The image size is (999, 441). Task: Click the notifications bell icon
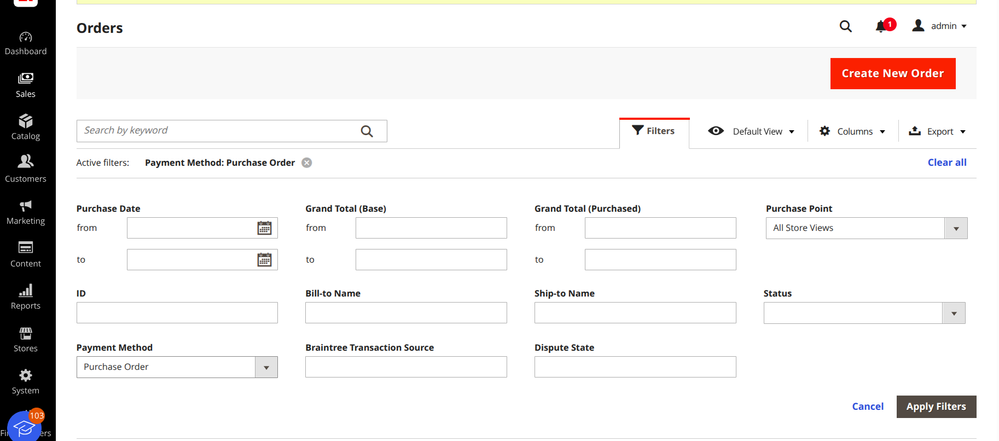click(881, 27)
